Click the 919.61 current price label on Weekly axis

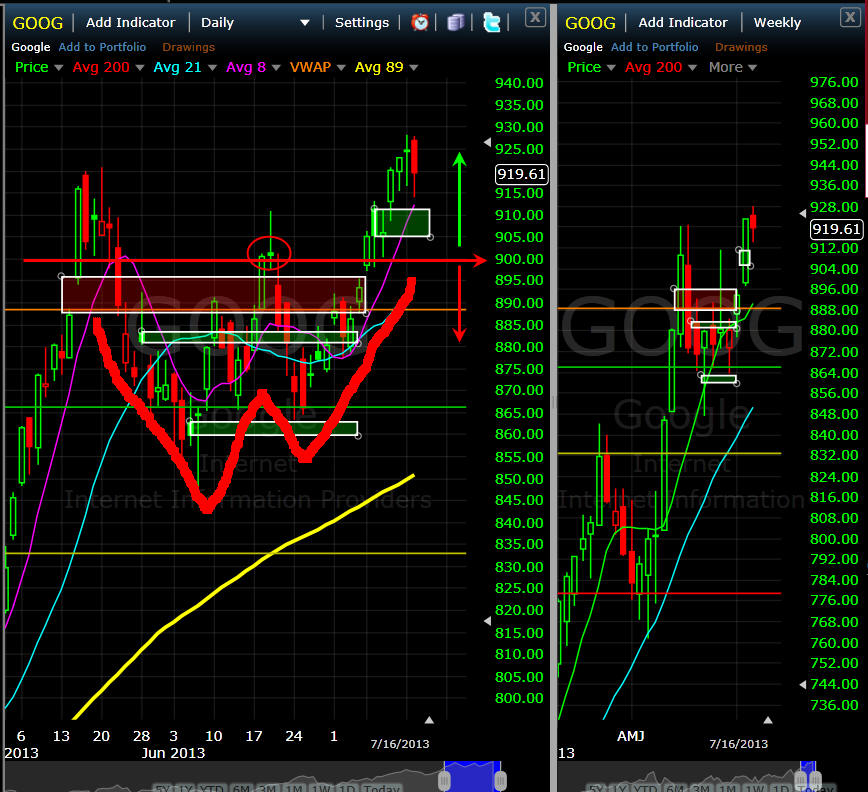click(836, 229)
